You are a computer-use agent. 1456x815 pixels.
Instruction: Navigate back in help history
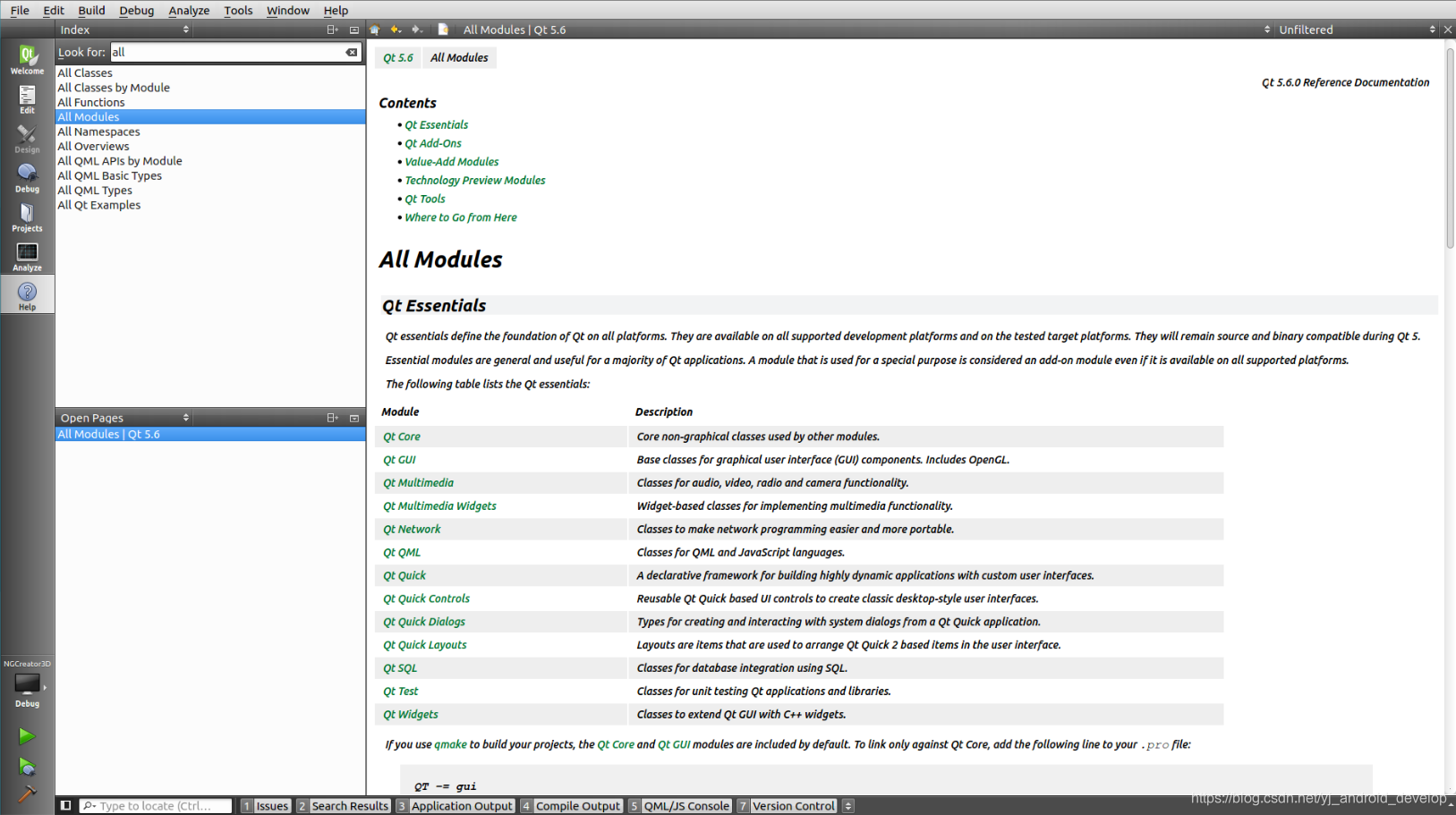coord(396,30)
